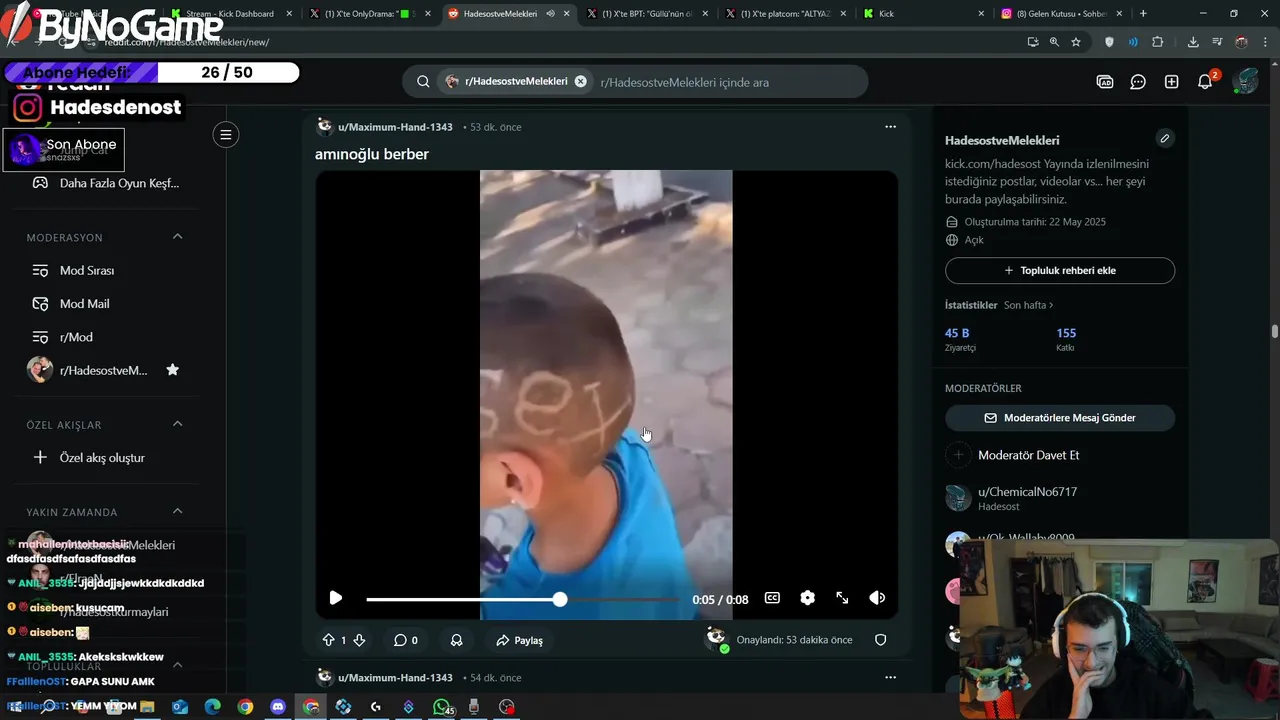Upvote the amınoğlu berber post
This screenshot has height=720, width=1280.
[328, 640]
